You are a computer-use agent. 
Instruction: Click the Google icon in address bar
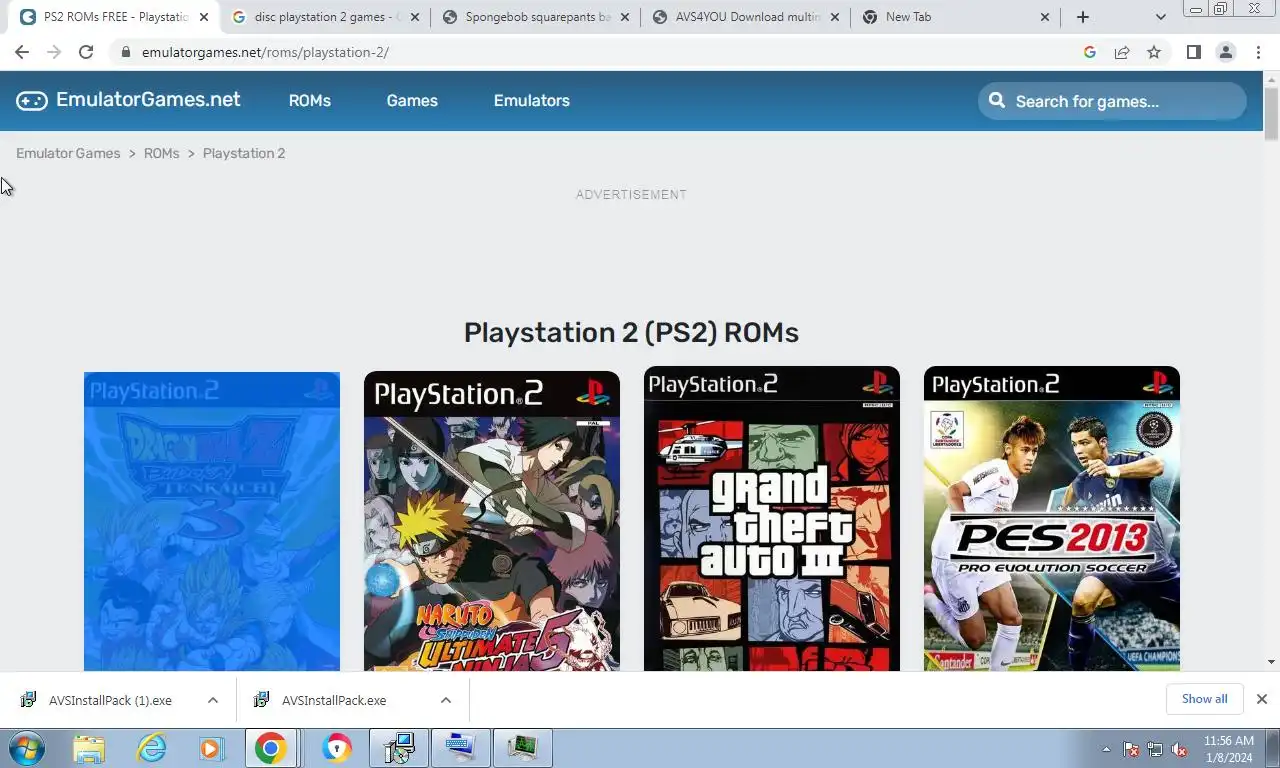[1090, 52]
